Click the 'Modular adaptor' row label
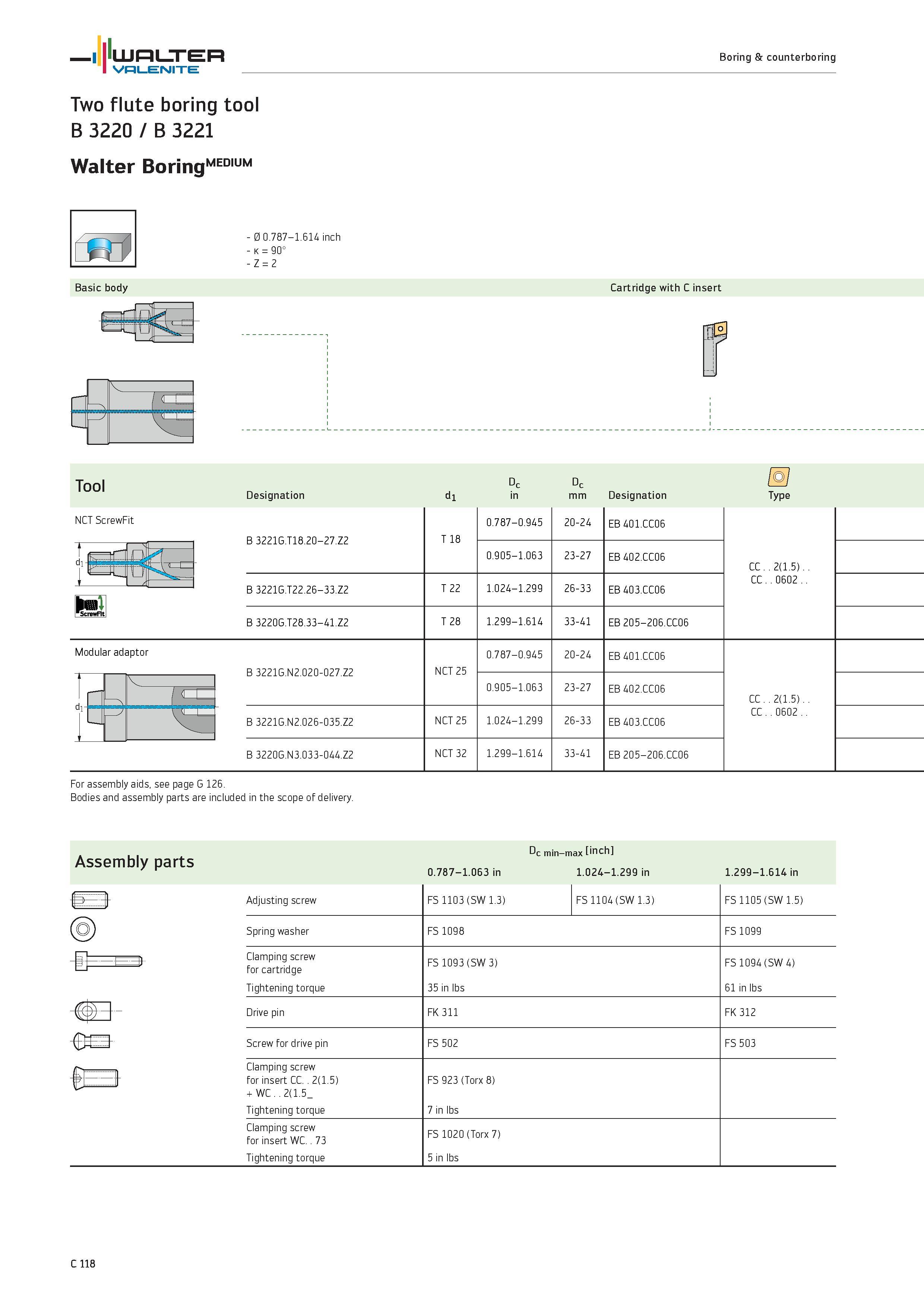 click(111, 652)
